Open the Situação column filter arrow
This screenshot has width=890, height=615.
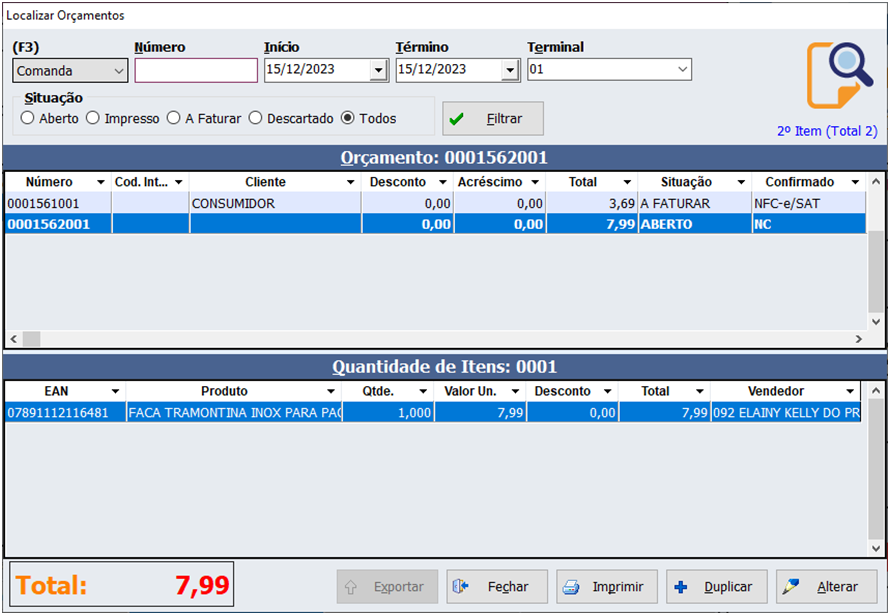click(741, 183)
